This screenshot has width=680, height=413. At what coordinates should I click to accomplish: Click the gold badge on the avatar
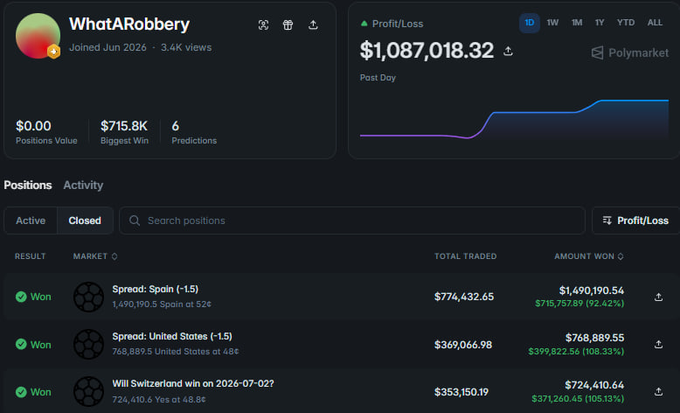[x=53, y=52]
